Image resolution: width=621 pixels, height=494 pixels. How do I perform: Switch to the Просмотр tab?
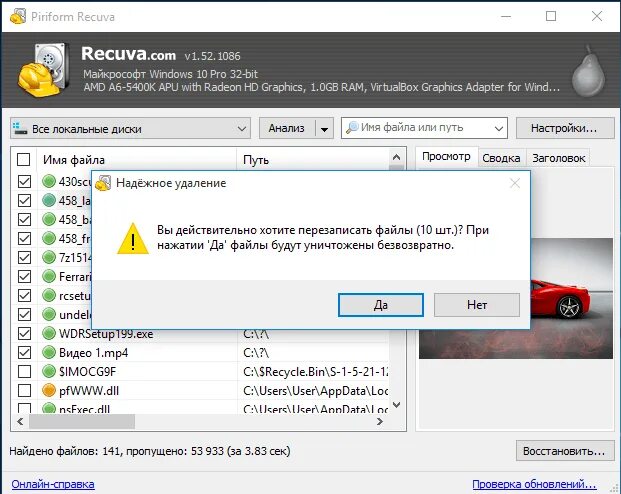pyautogui.click(x=446, y=157)
